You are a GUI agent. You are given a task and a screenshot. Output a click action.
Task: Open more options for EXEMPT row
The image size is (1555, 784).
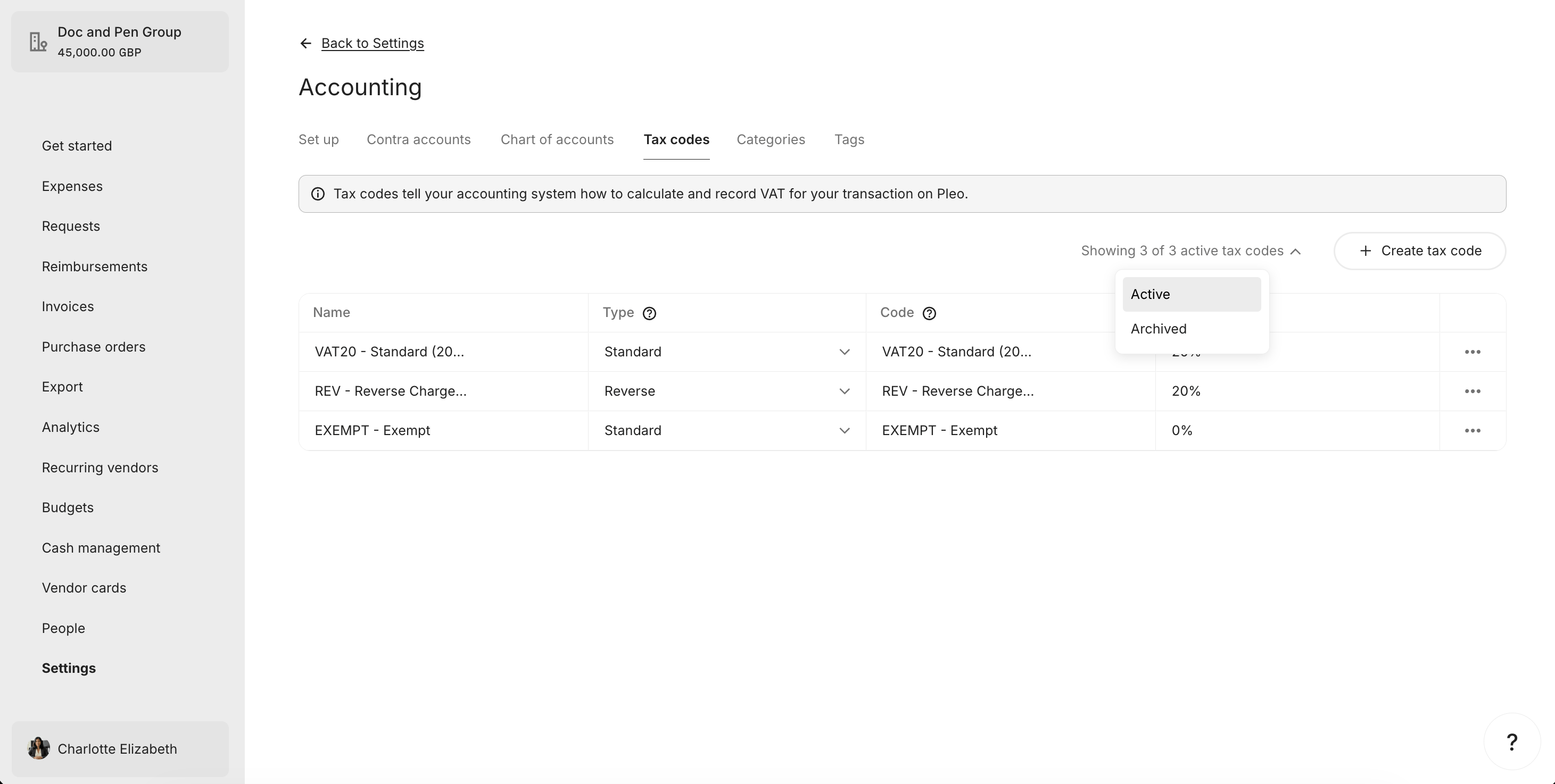pos(1473,430)
